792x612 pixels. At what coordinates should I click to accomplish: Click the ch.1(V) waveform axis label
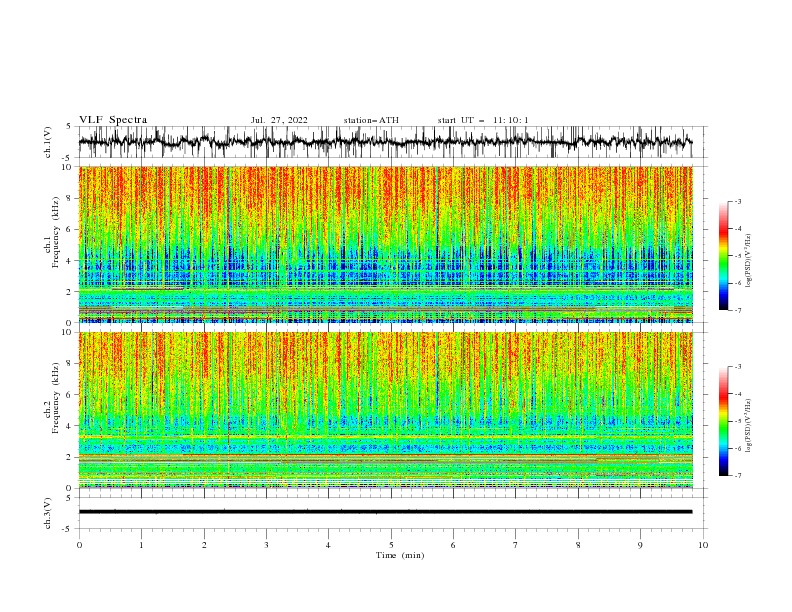click(48, 142)
